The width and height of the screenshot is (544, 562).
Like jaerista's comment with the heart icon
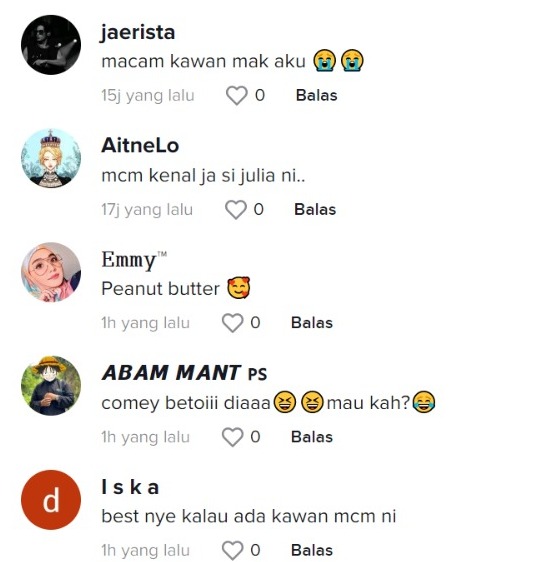point(237,95)
